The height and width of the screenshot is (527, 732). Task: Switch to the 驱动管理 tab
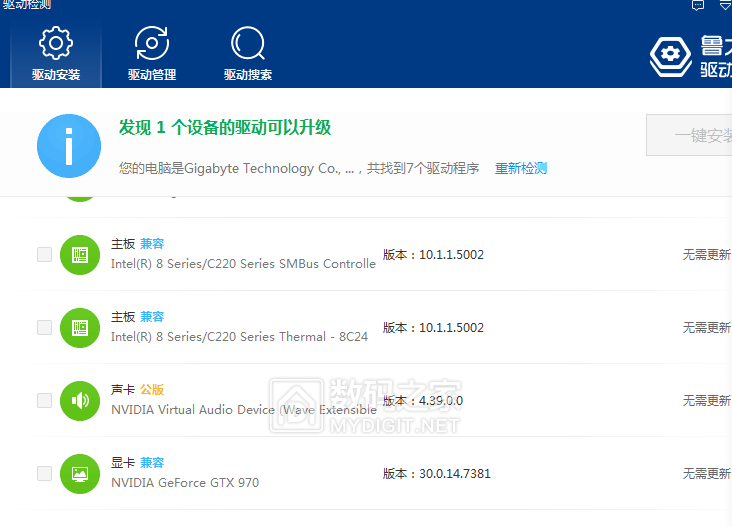click(152, 53)
